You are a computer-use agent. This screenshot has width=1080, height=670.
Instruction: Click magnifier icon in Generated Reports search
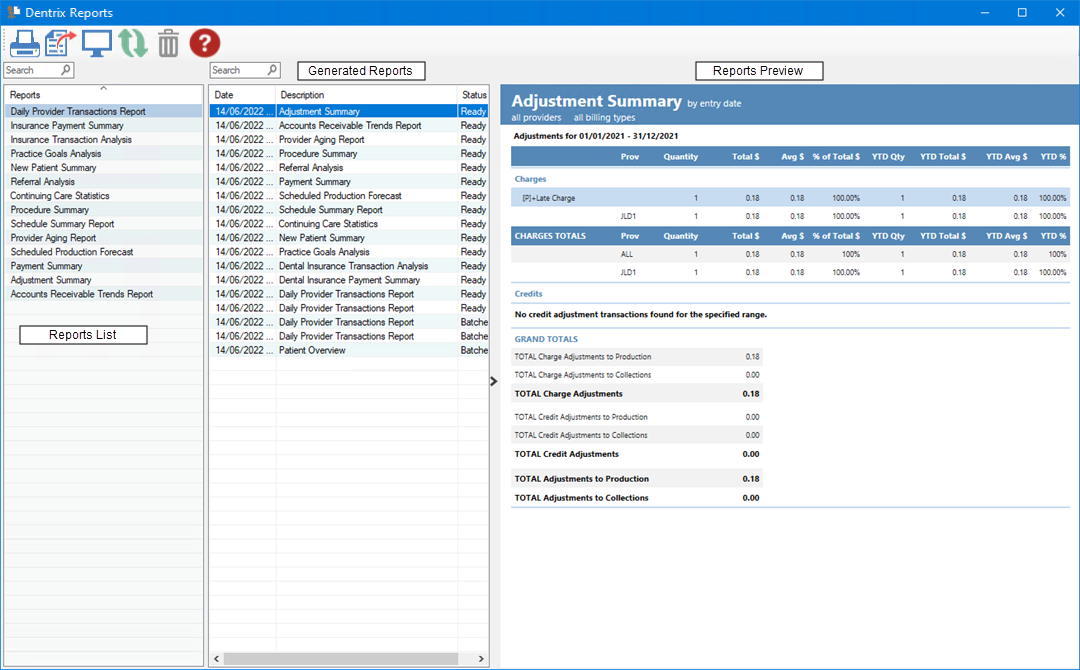272,71
